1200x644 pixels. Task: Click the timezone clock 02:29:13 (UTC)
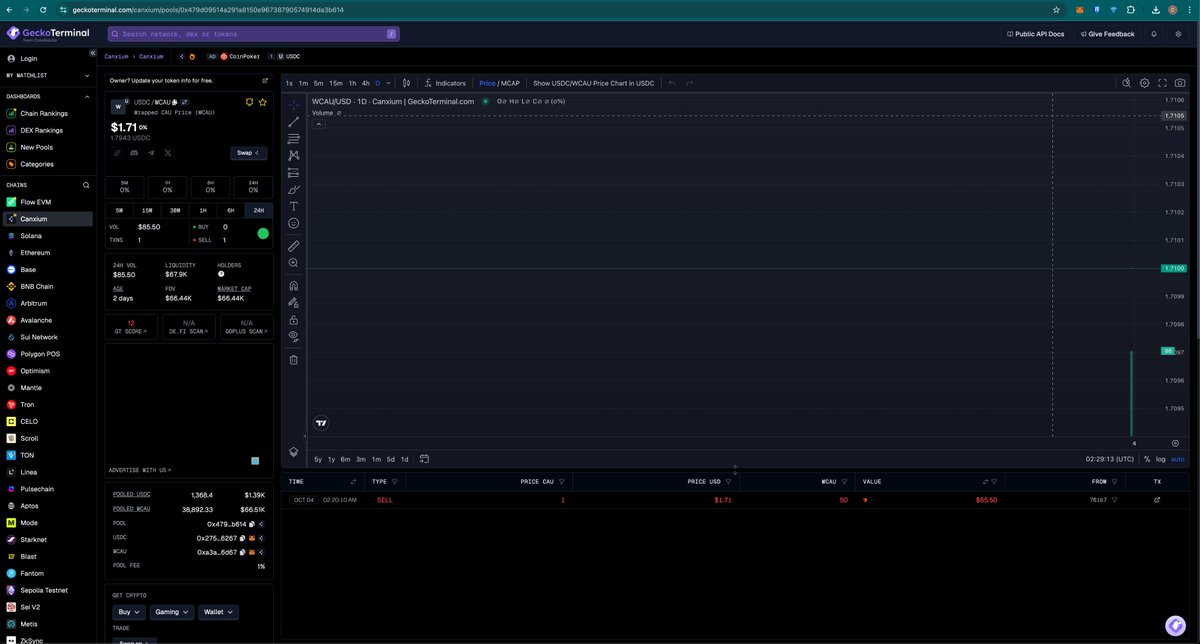coord(1110,459)
